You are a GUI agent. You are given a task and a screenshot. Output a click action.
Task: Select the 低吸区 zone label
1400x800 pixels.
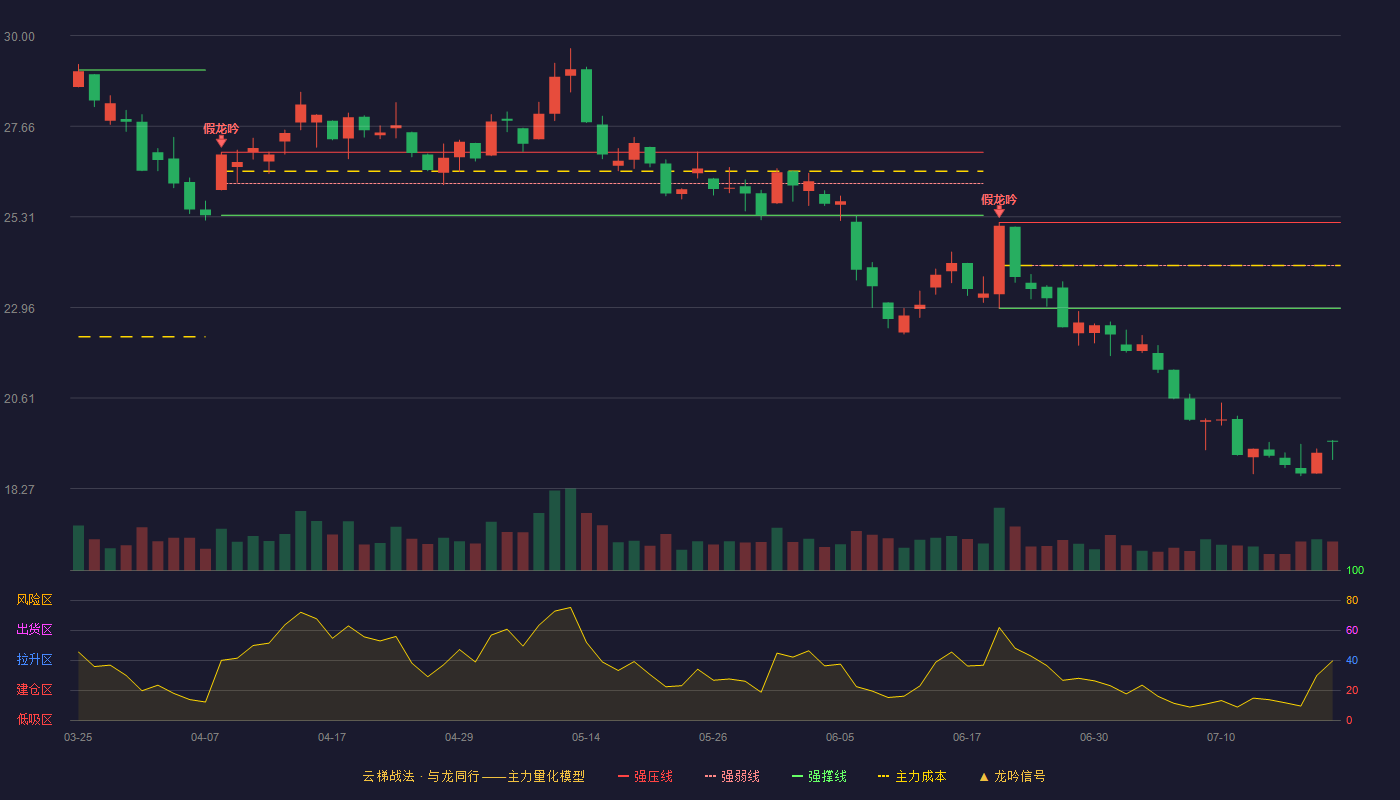click(x=34, y=719)
